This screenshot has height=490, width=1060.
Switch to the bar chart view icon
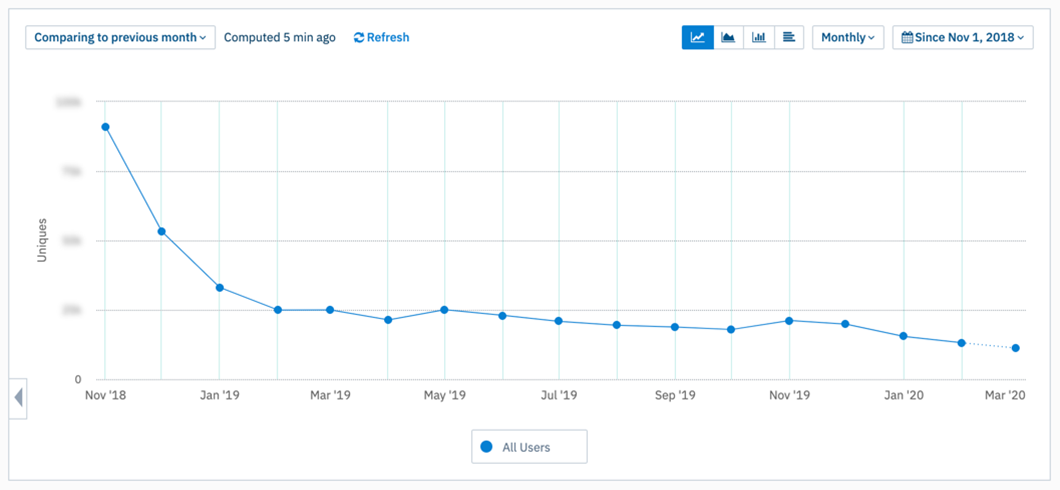click(x=758, y=37)
